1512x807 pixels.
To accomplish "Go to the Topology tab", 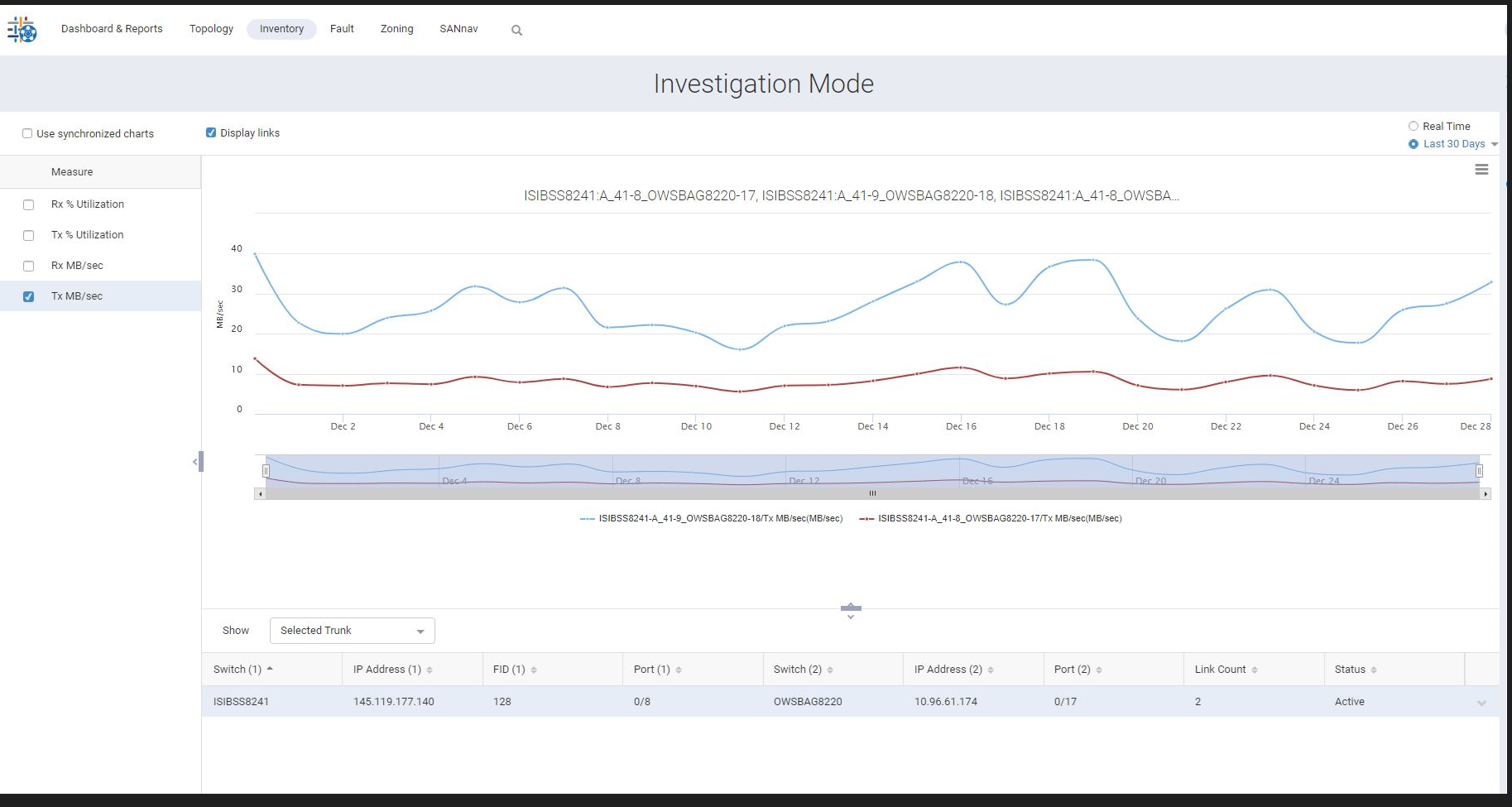I will [x=211, y=29].
